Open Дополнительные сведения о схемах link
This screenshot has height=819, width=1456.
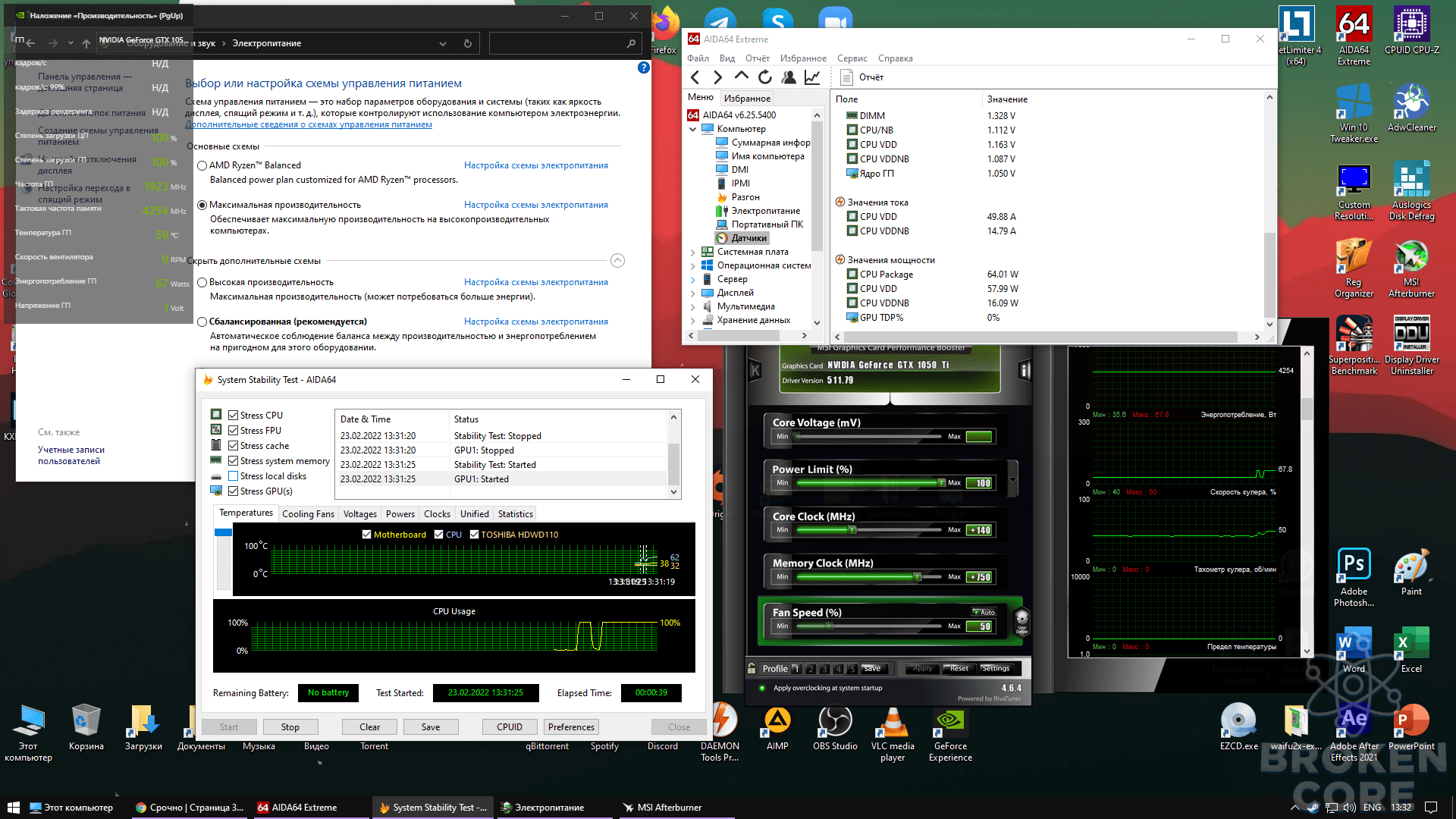coord(309,125)
